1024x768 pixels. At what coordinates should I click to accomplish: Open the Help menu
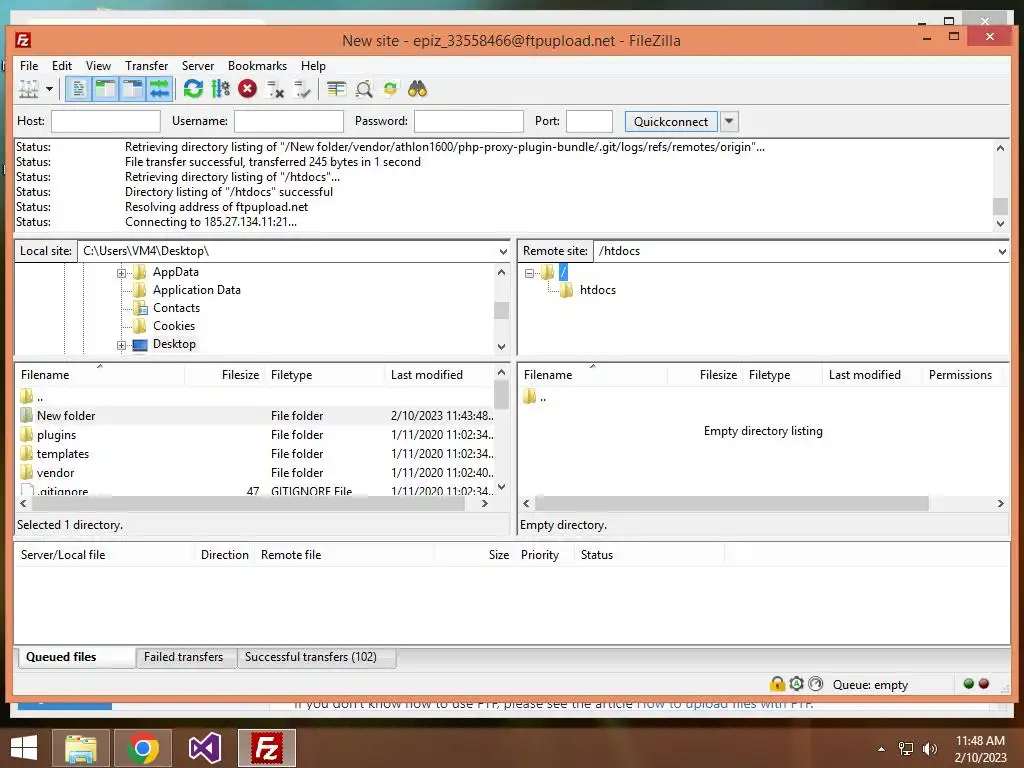[x=313, y=66]
